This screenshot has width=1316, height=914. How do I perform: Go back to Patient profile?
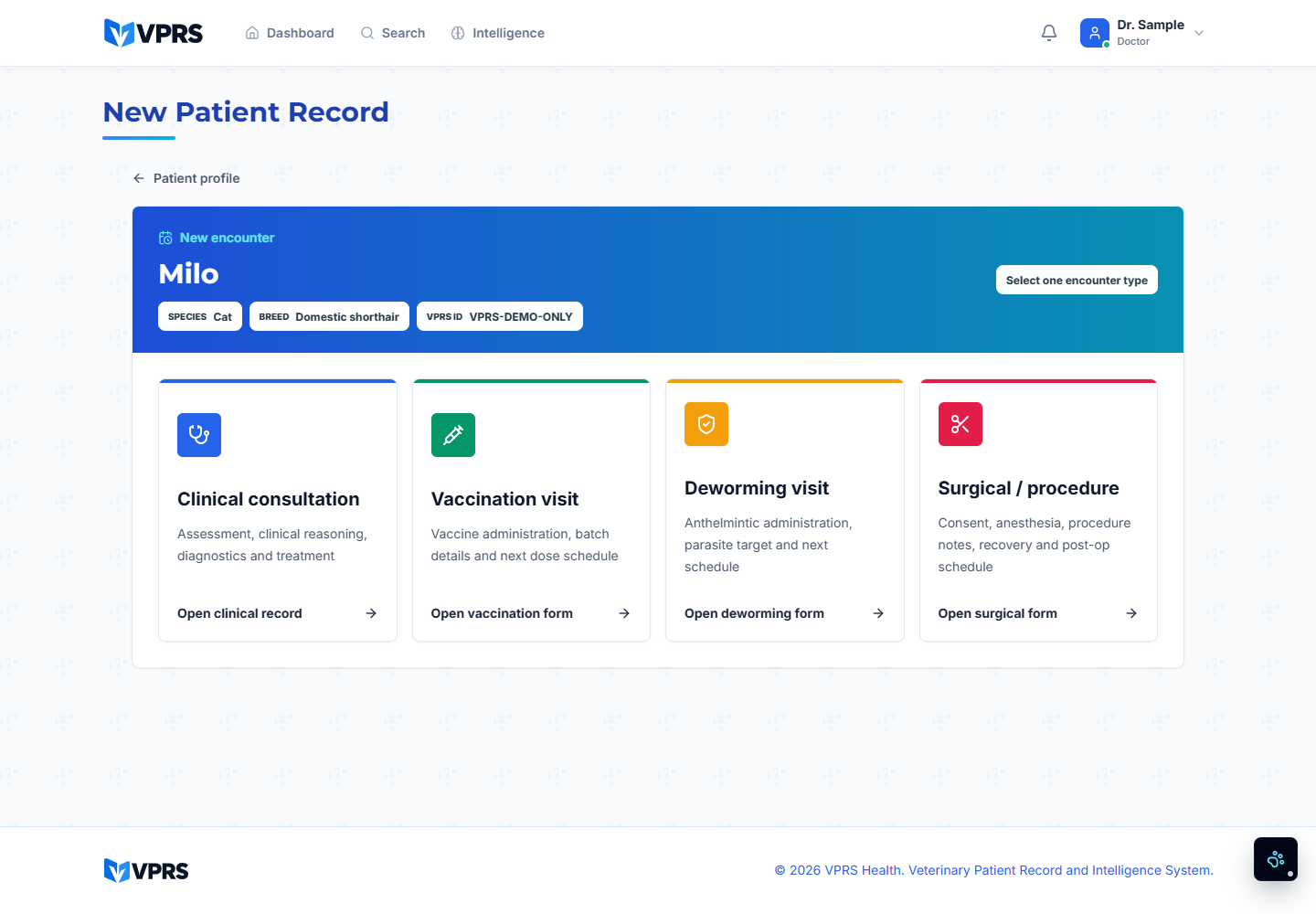click(186, 178)
